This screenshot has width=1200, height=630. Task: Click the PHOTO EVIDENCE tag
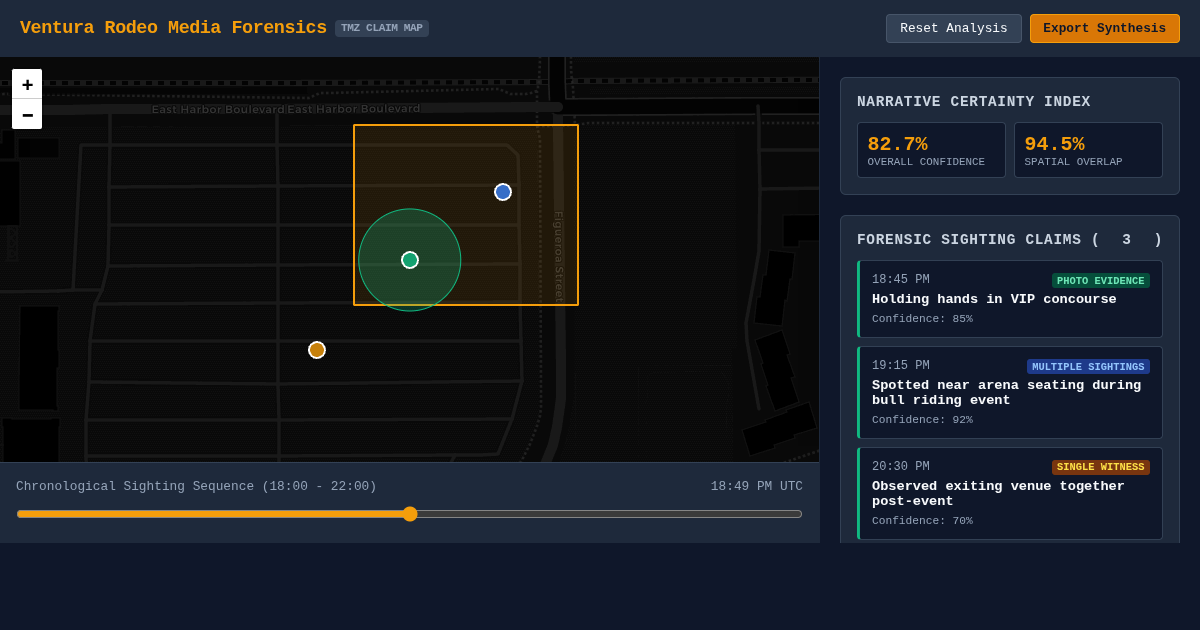(1101, 281)
